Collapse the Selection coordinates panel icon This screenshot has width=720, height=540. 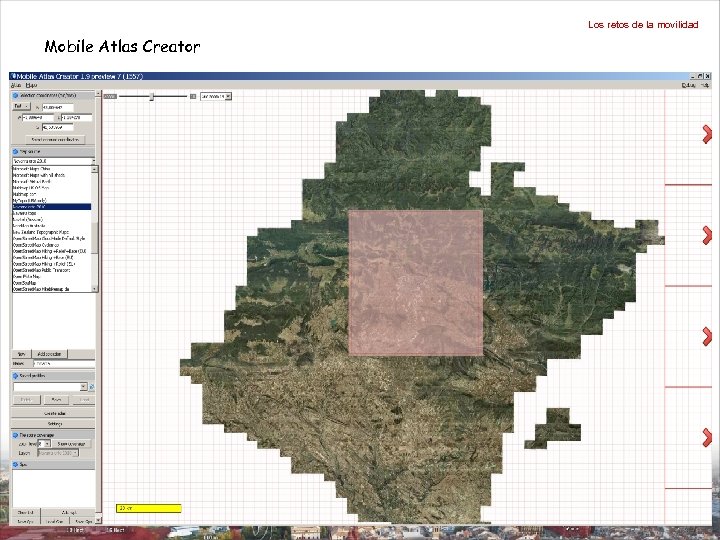(15, 96)
